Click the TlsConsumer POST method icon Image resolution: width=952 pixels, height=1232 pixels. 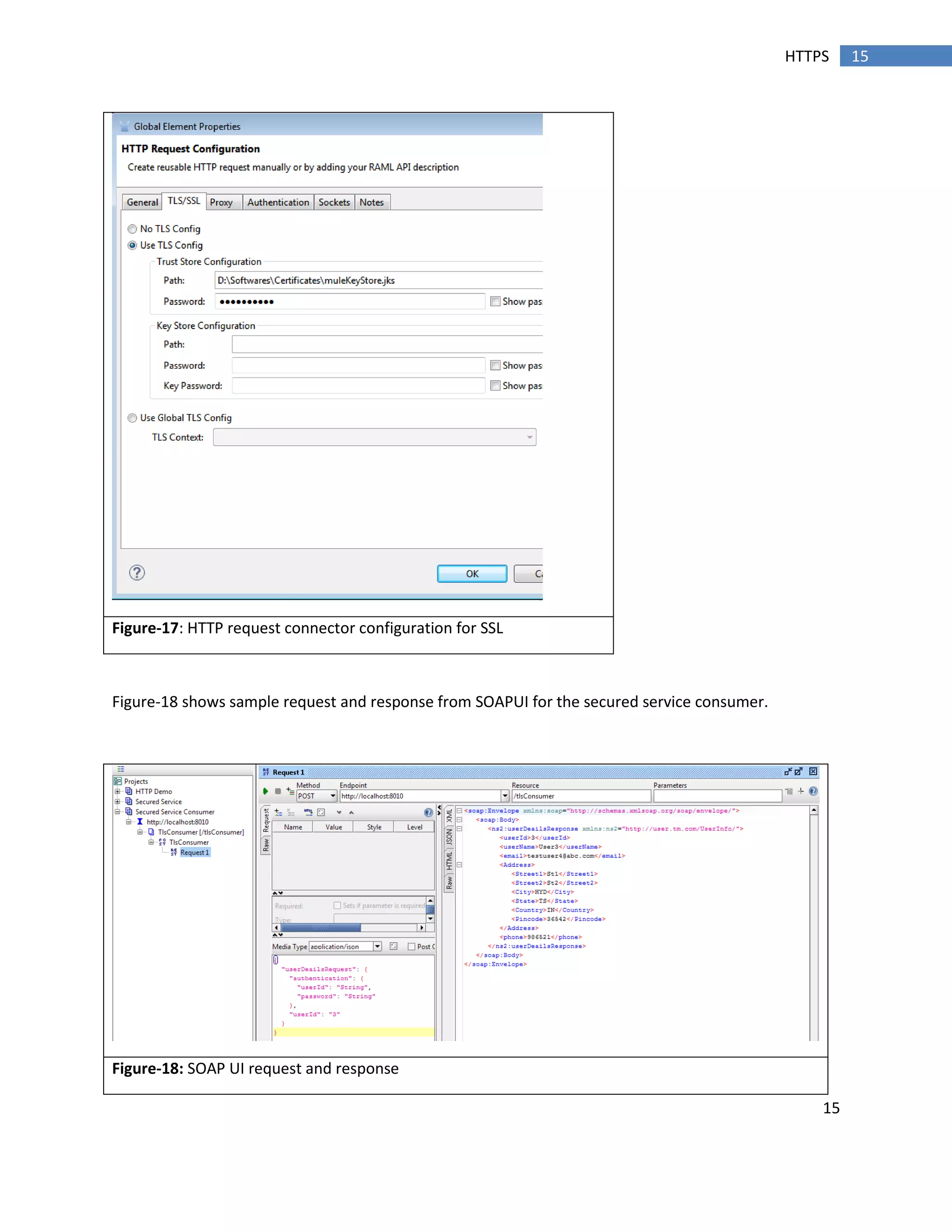(x=162, y=842)
